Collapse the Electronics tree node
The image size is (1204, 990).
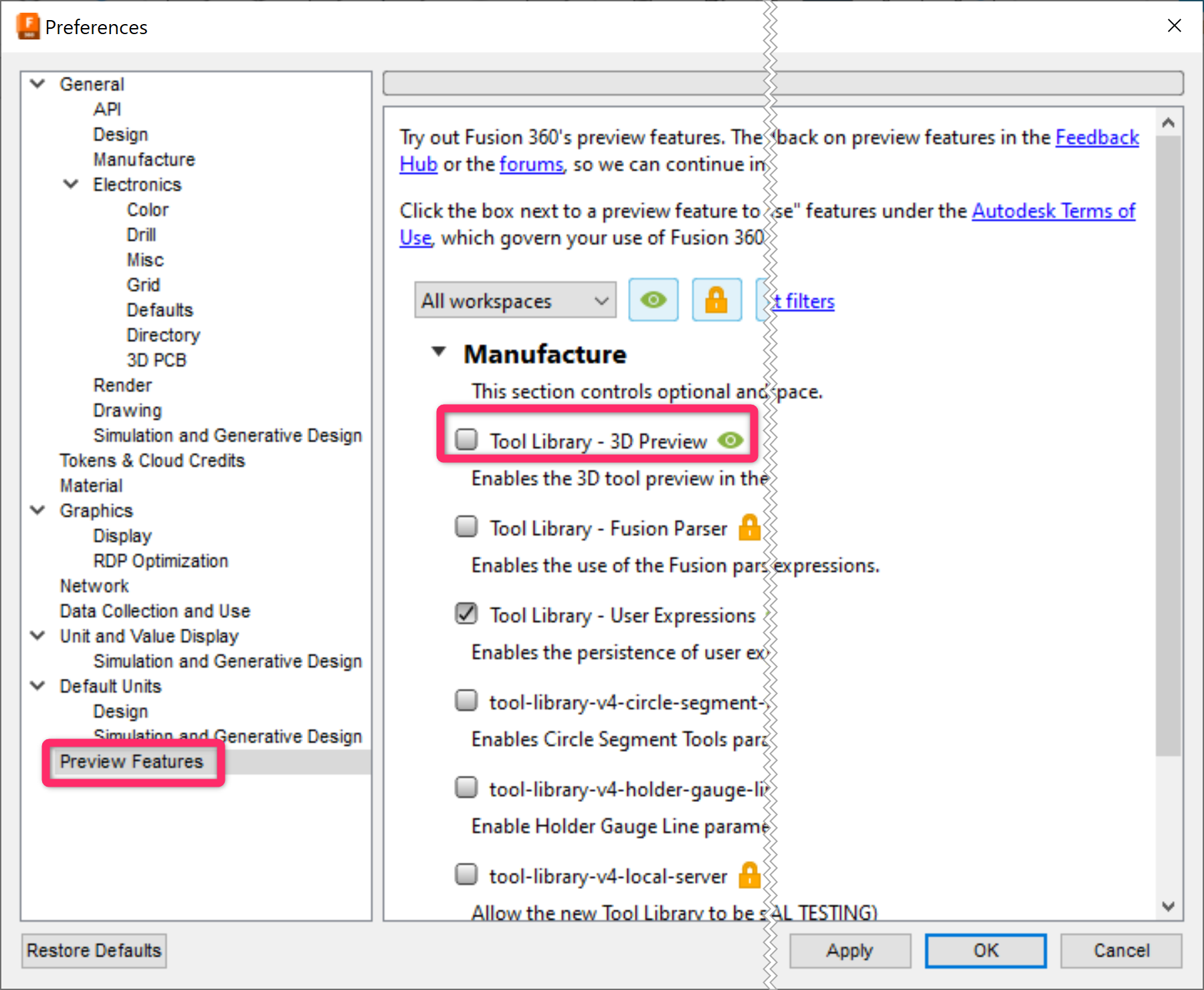(x=71, y=185)
